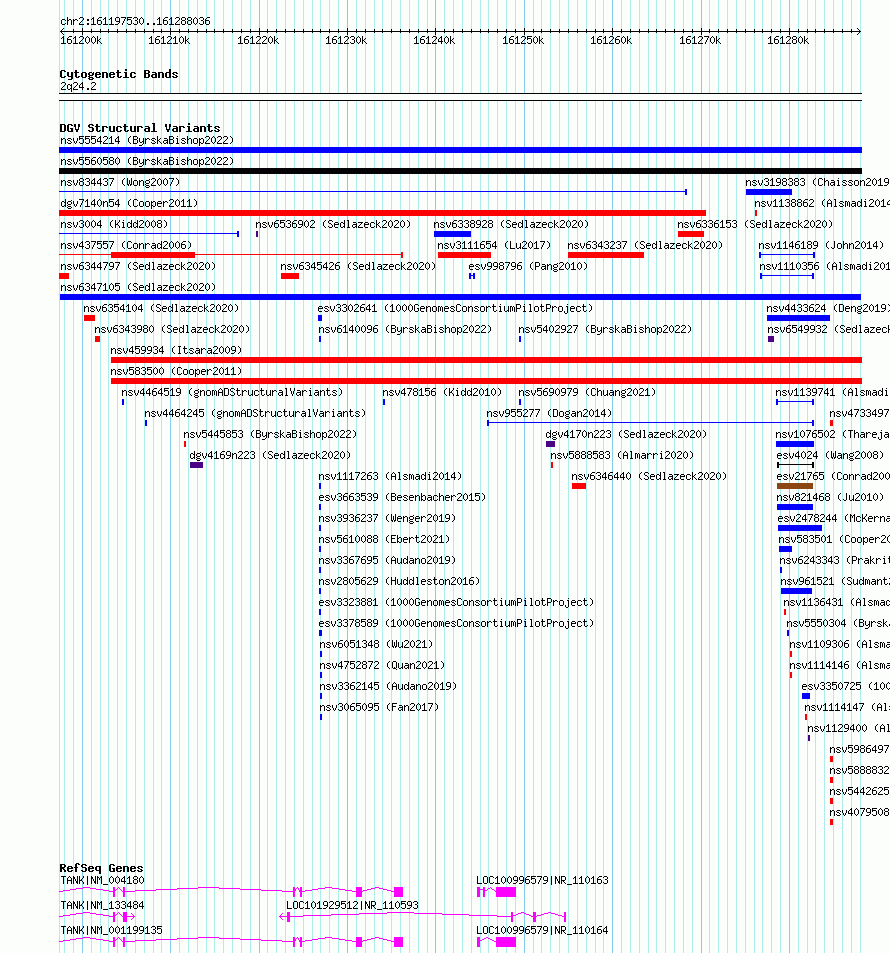This screenshot has height=953, width=890.
Task: Open nsv4464519 gnomADStructuralVariants label
Action: (232, 392)
